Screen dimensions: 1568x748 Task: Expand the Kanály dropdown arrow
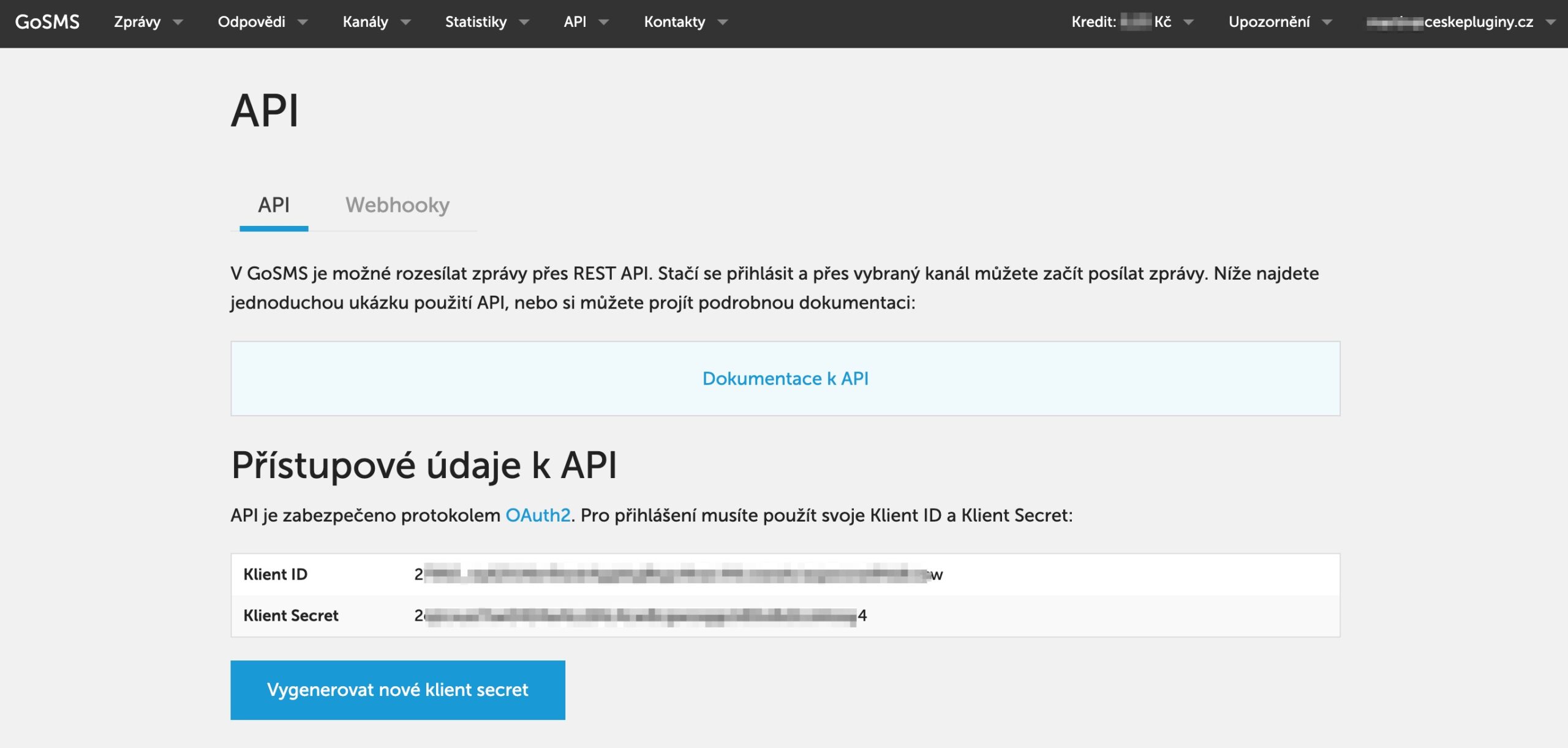(x=405, y=23)
